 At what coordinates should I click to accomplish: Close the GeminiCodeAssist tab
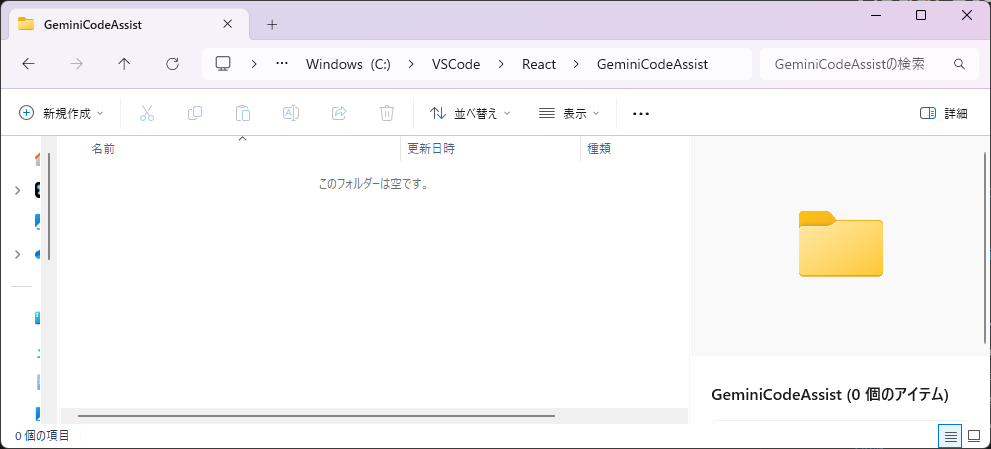tap(228, 25)
